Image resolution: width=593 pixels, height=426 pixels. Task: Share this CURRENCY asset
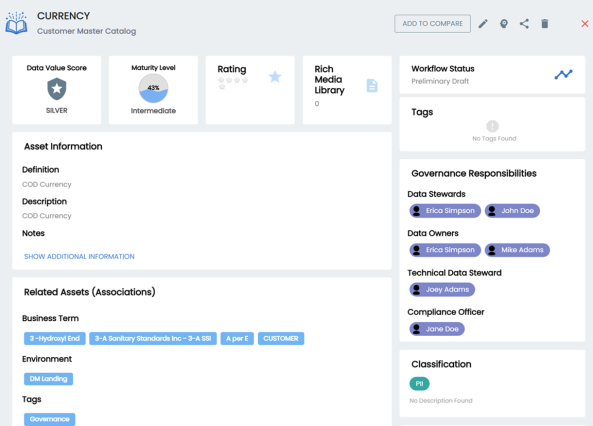524,24
